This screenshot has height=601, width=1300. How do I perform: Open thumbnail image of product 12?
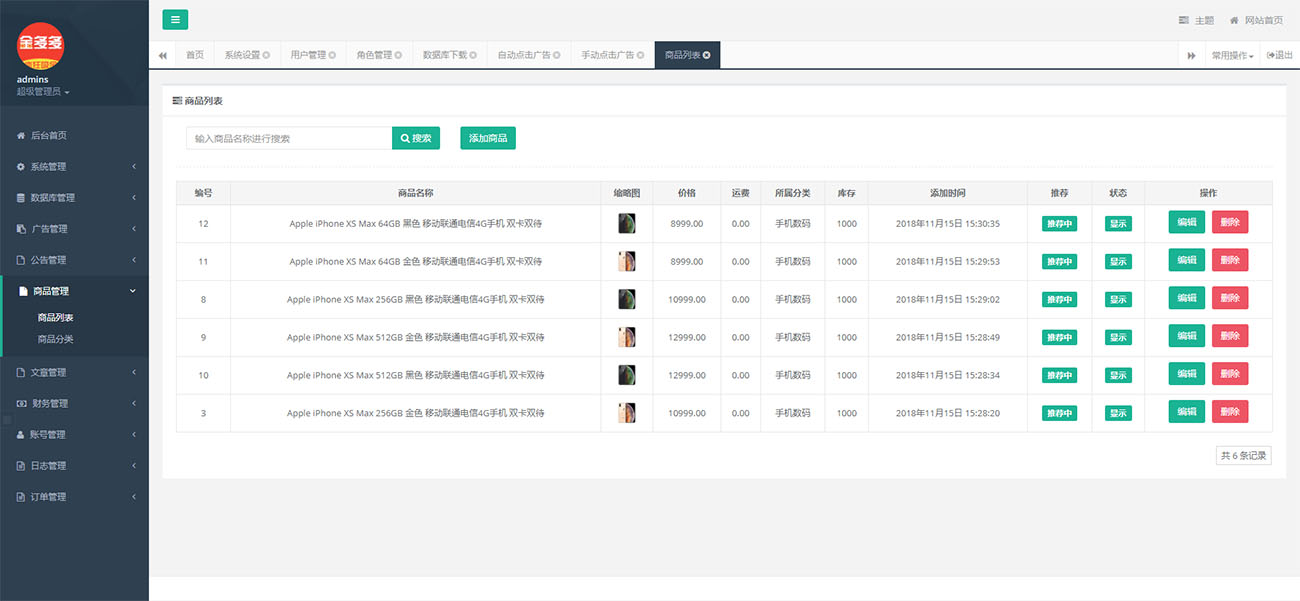coord(627,223)
